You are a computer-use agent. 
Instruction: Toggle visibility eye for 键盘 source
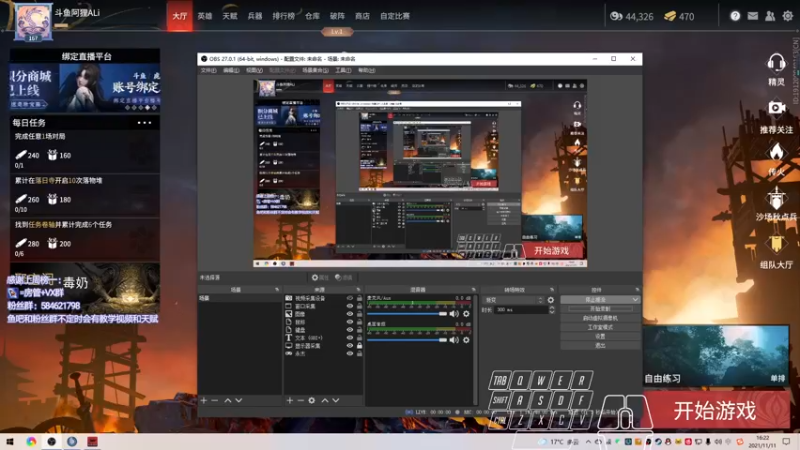[x=349, y=330]
